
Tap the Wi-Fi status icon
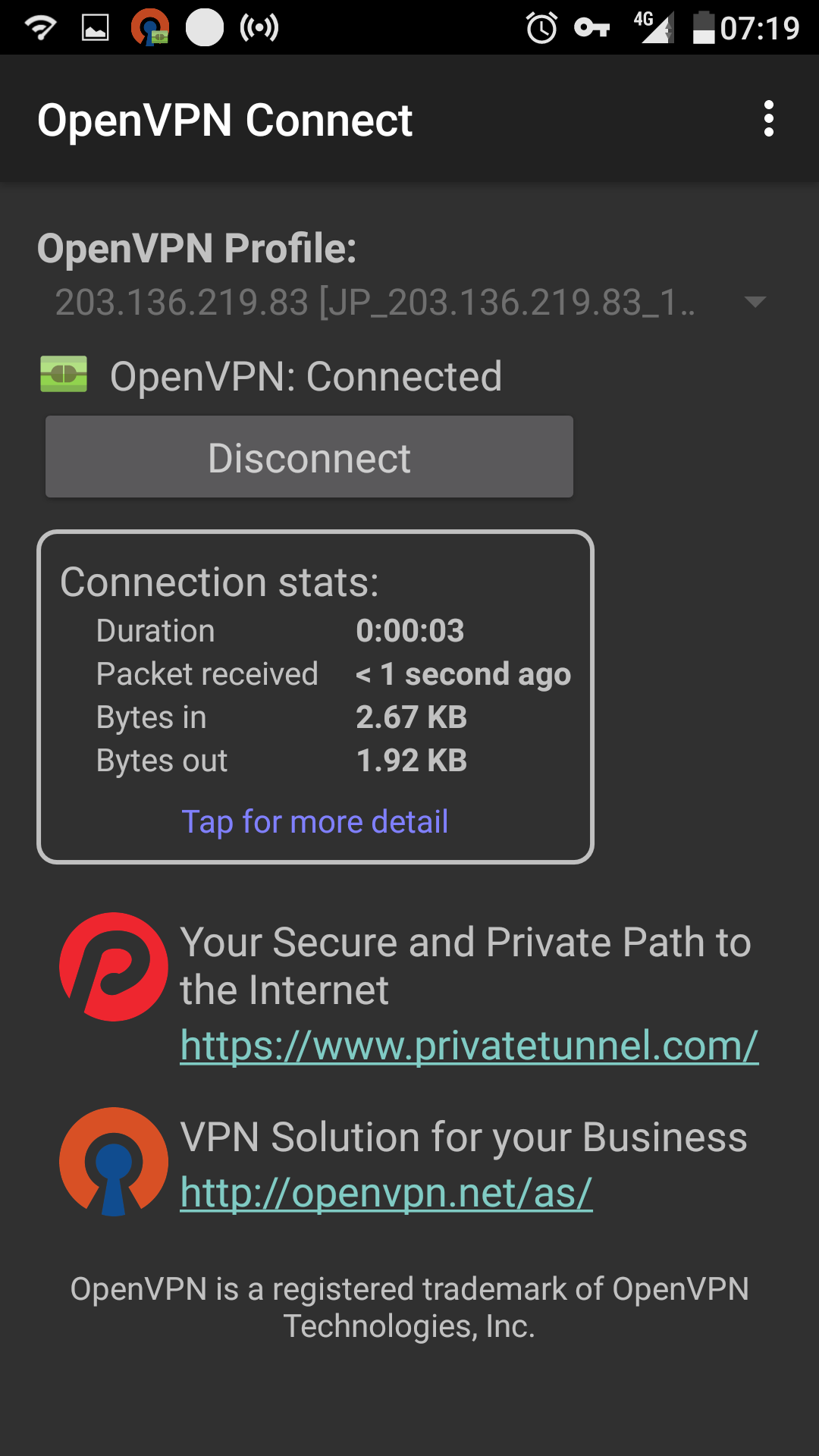40,28
